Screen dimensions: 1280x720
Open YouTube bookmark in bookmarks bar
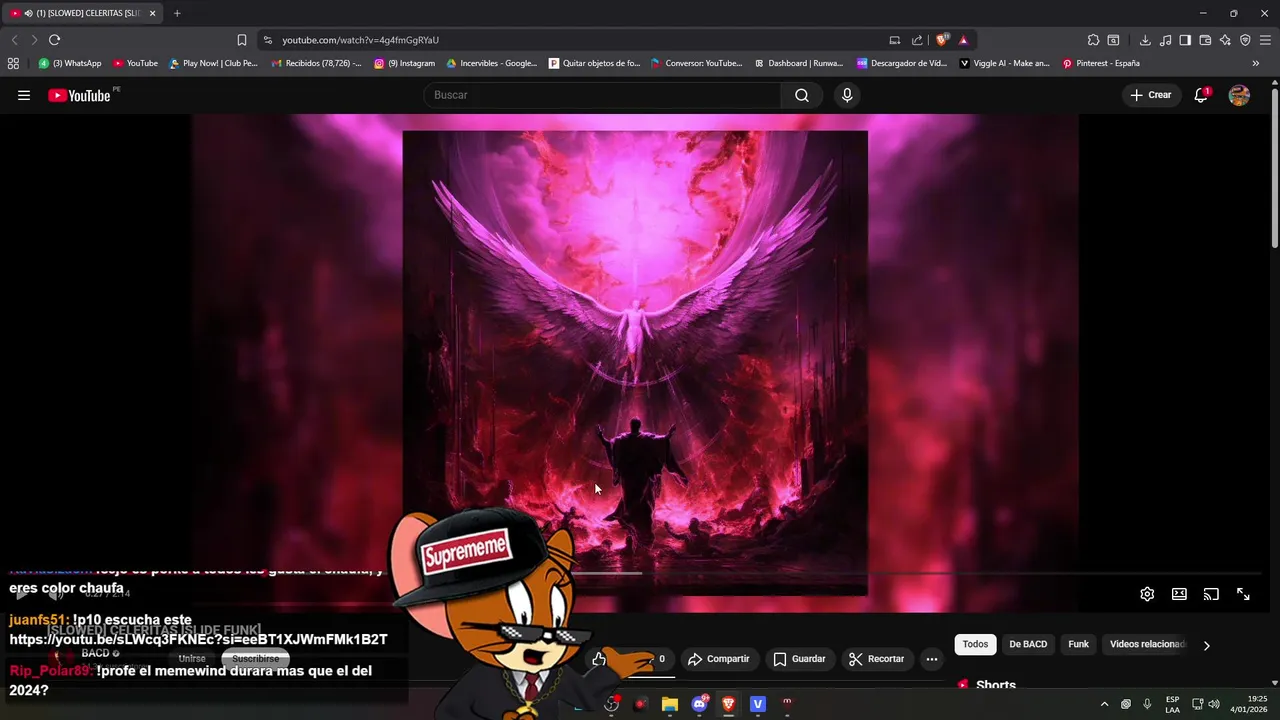pos(135,63)
